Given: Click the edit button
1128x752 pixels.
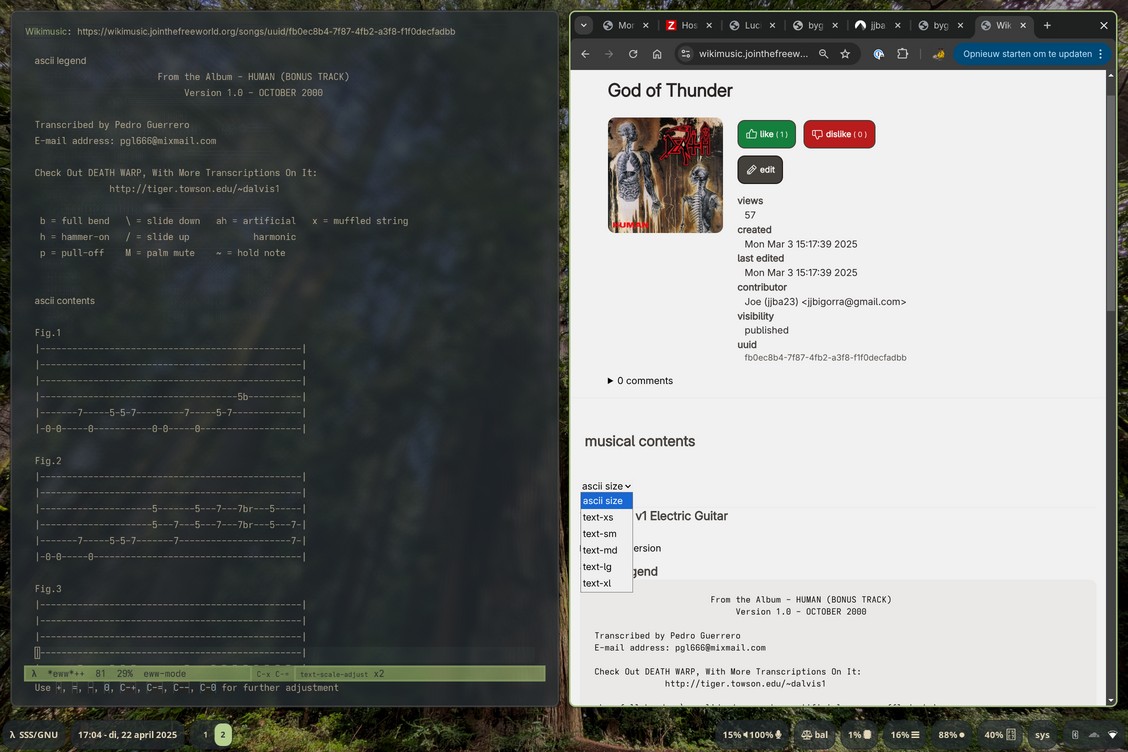Looking at the screenshot, I should coord(760,170).
